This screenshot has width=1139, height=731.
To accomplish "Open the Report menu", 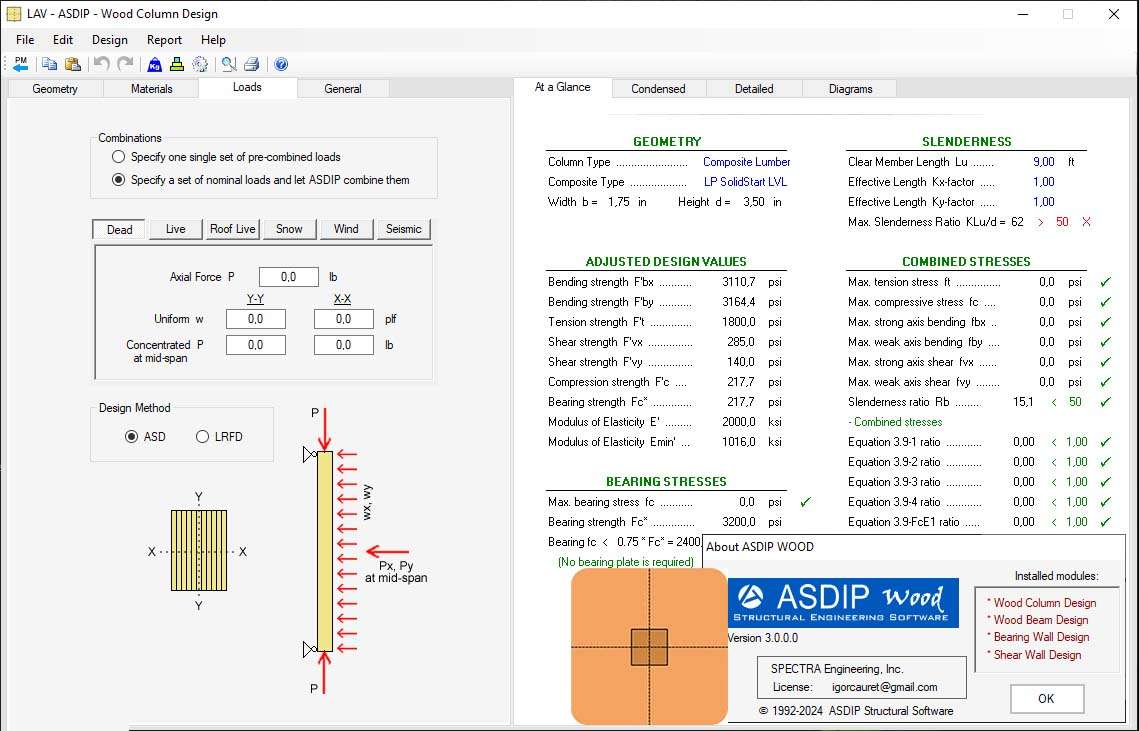I will coord(164,40).
